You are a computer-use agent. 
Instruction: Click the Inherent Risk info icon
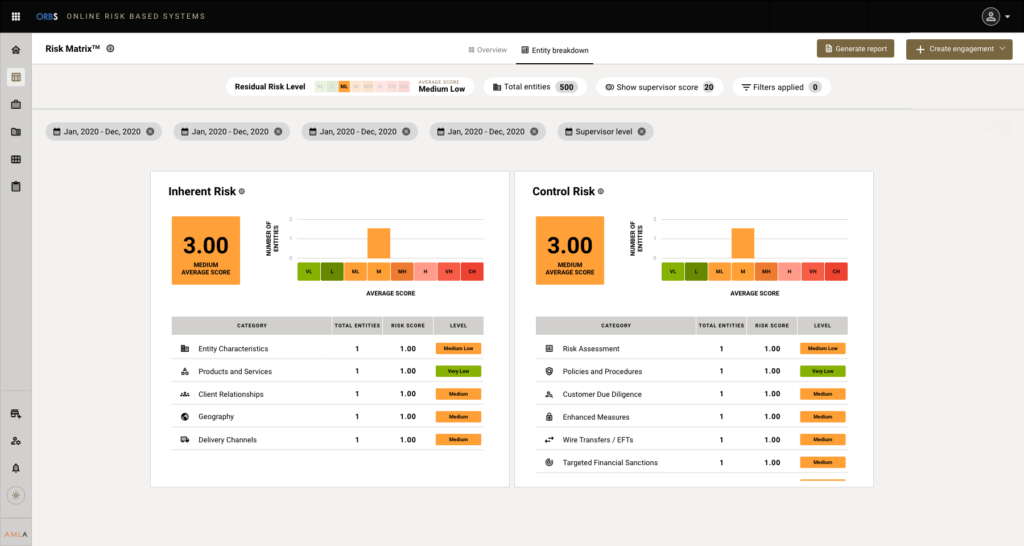coord(242,191)
